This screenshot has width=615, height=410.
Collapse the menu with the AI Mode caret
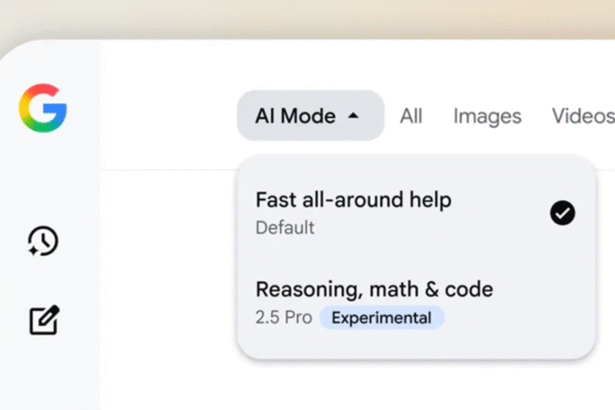click(353, 116)
